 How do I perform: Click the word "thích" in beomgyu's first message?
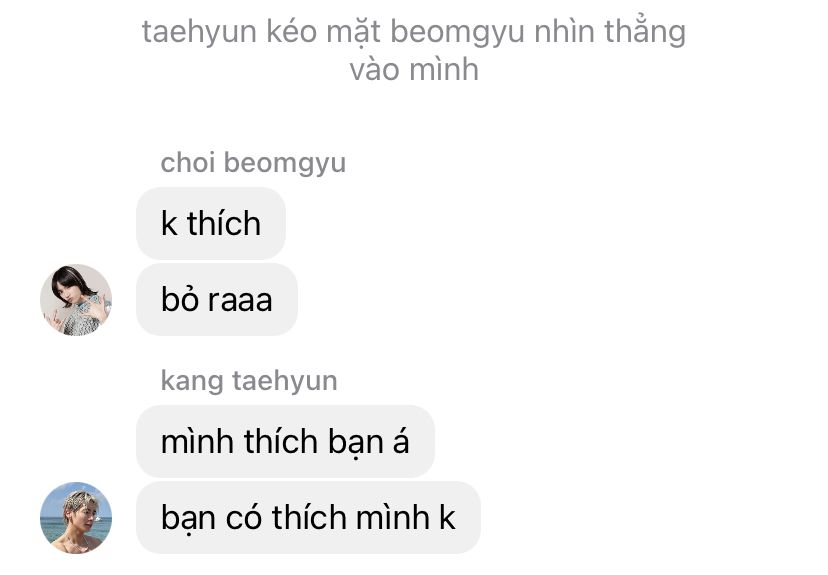point(224,223)
